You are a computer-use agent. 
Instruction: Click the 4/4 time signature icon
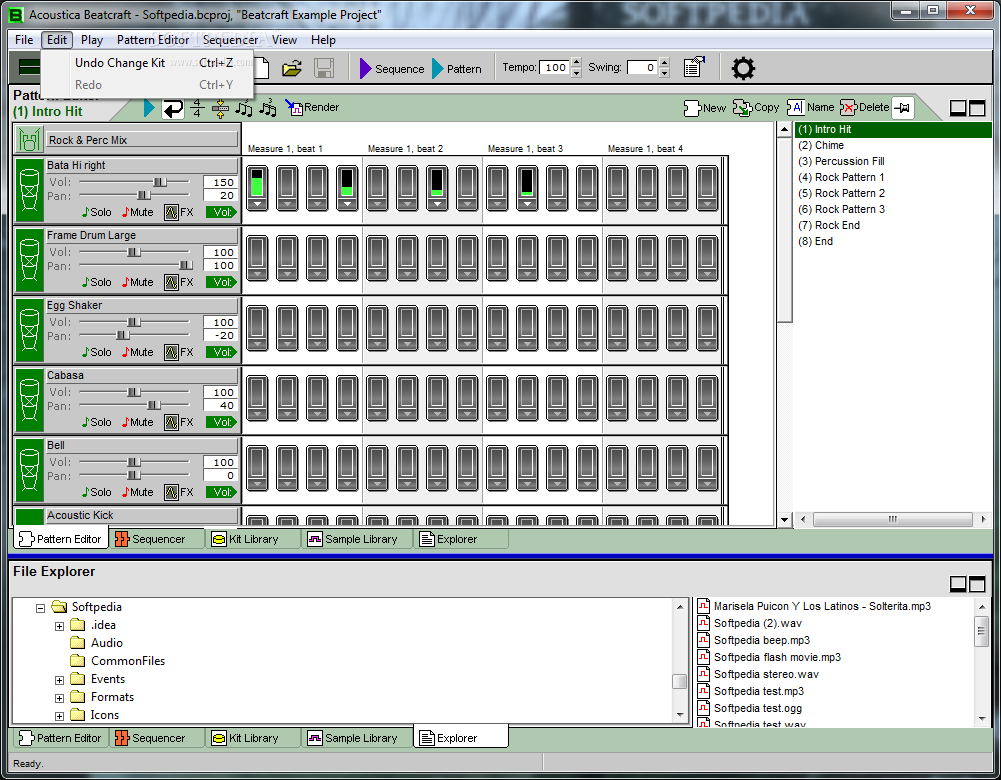click(x=197, y=108)
